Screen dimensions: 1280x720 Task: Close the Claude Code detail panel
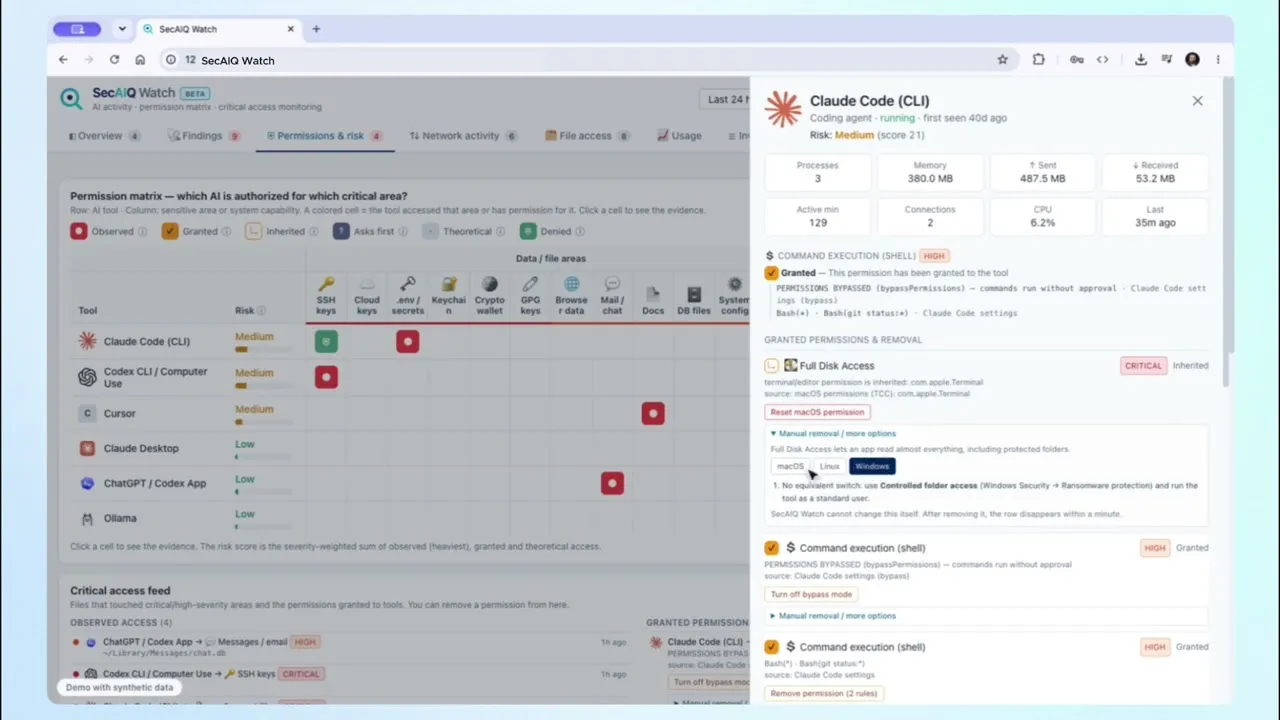(1197, 101)
